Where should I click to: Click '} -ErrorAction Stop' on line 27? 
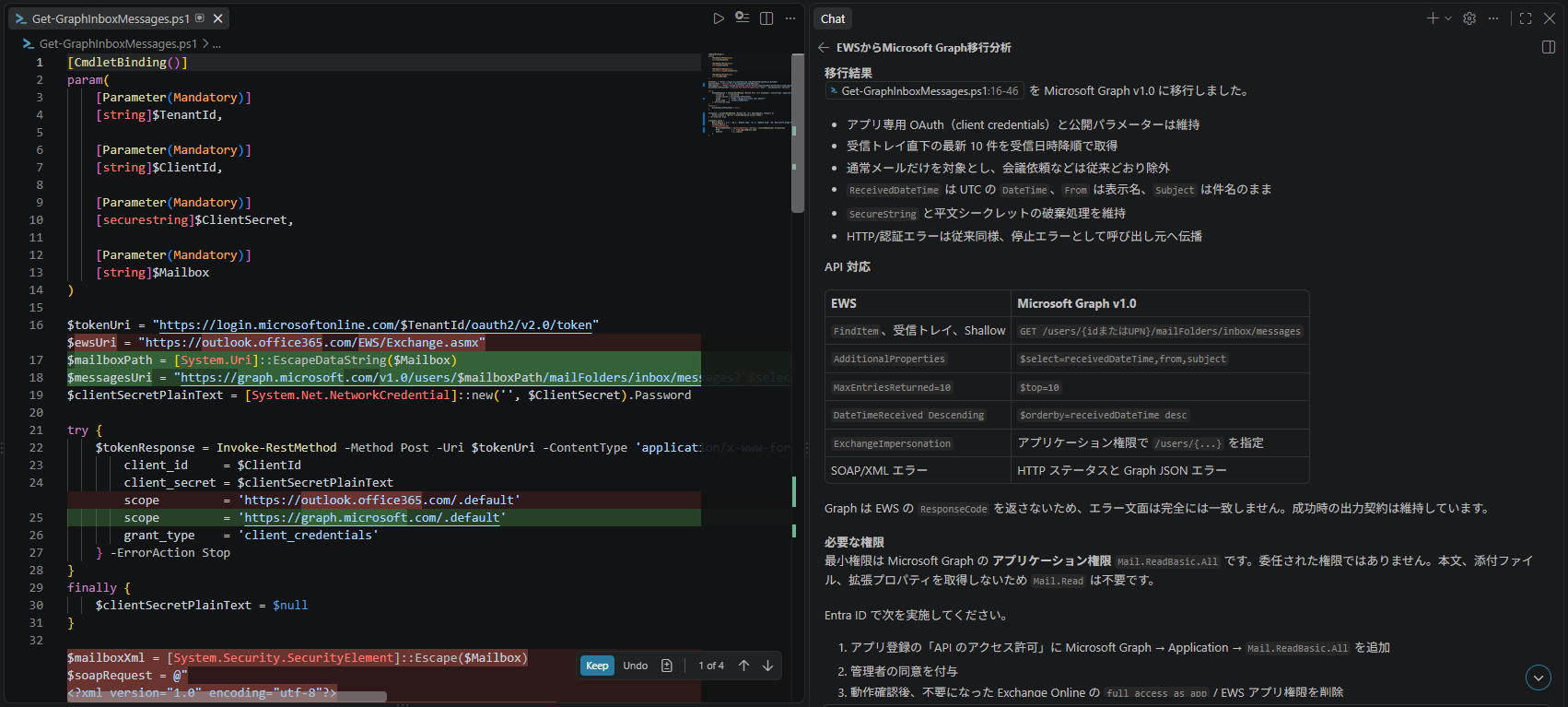(x=163, y=553)
